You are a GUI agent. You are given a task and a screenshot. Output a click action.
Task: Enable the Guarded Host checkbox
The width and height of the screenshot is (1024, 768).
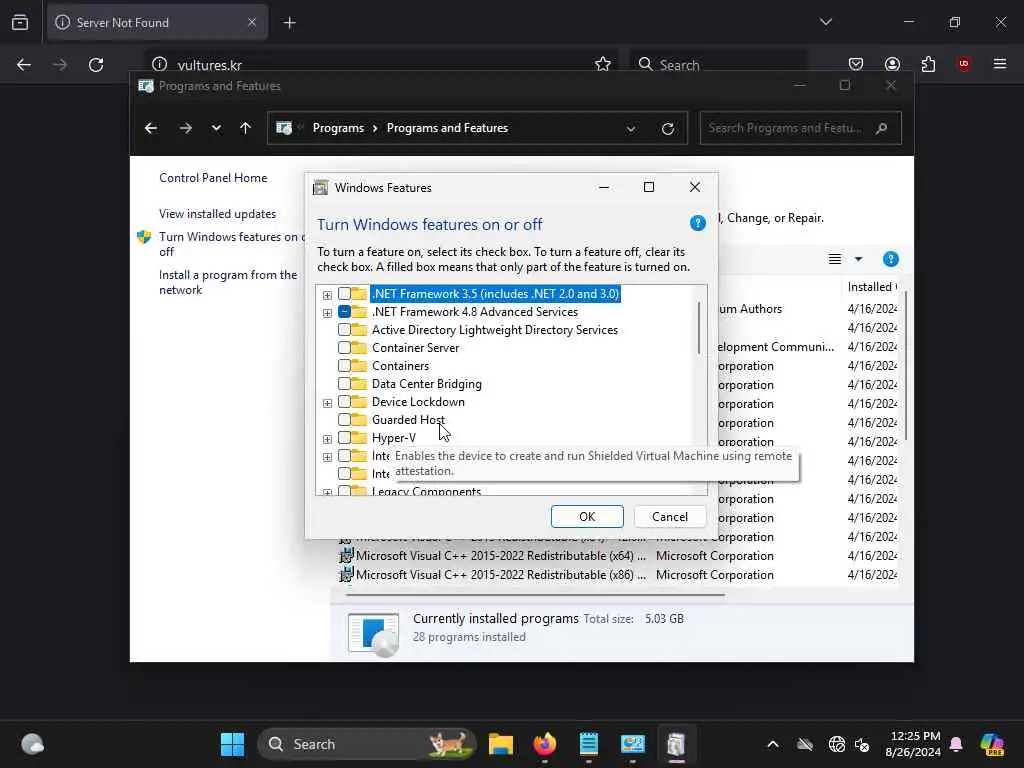pos(344,420)
